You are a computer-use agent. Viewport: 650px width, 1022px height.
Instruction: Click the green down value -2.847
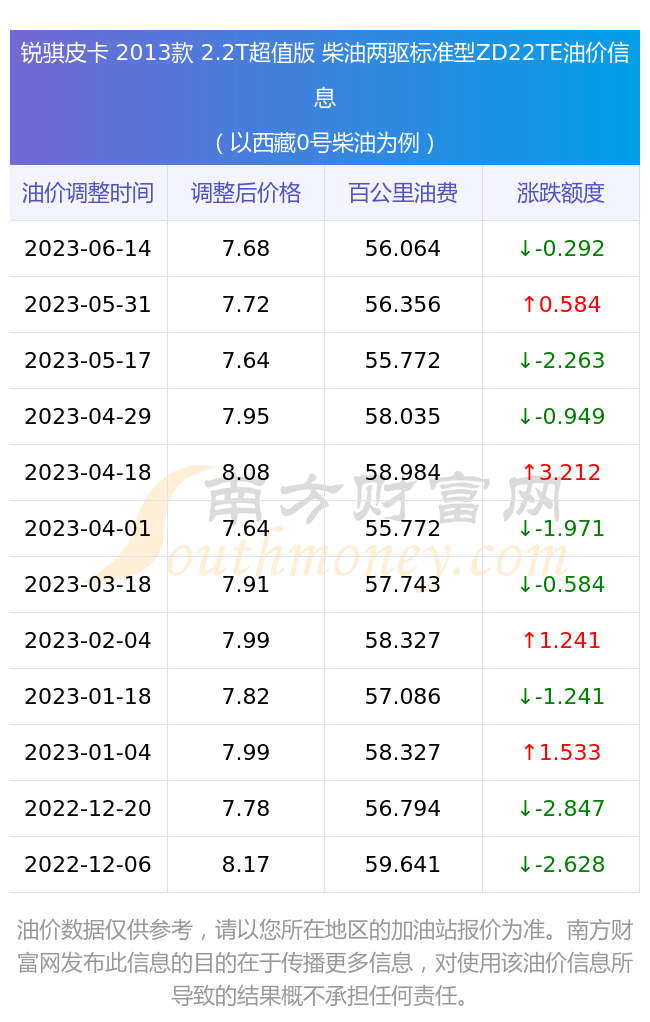(561, 808)
